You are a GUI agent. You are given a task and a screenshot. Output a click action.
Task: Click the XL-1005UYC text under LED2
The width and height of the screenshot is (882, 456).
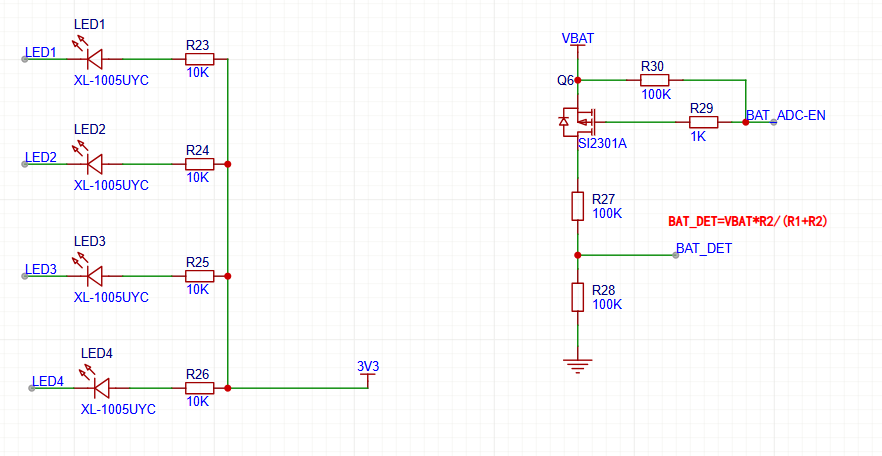[x=111, y=185]
